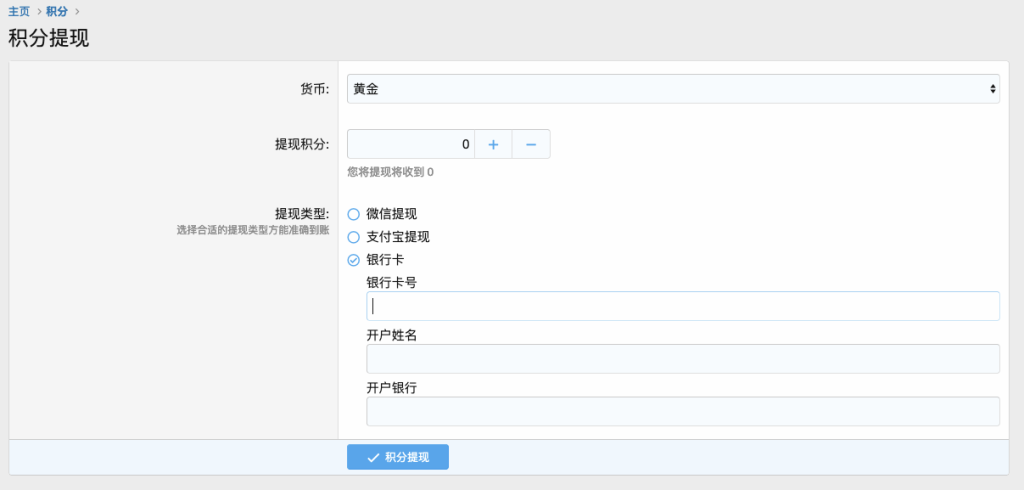Select the 银行卡 radio option
1024x490 pixels.
353,260
